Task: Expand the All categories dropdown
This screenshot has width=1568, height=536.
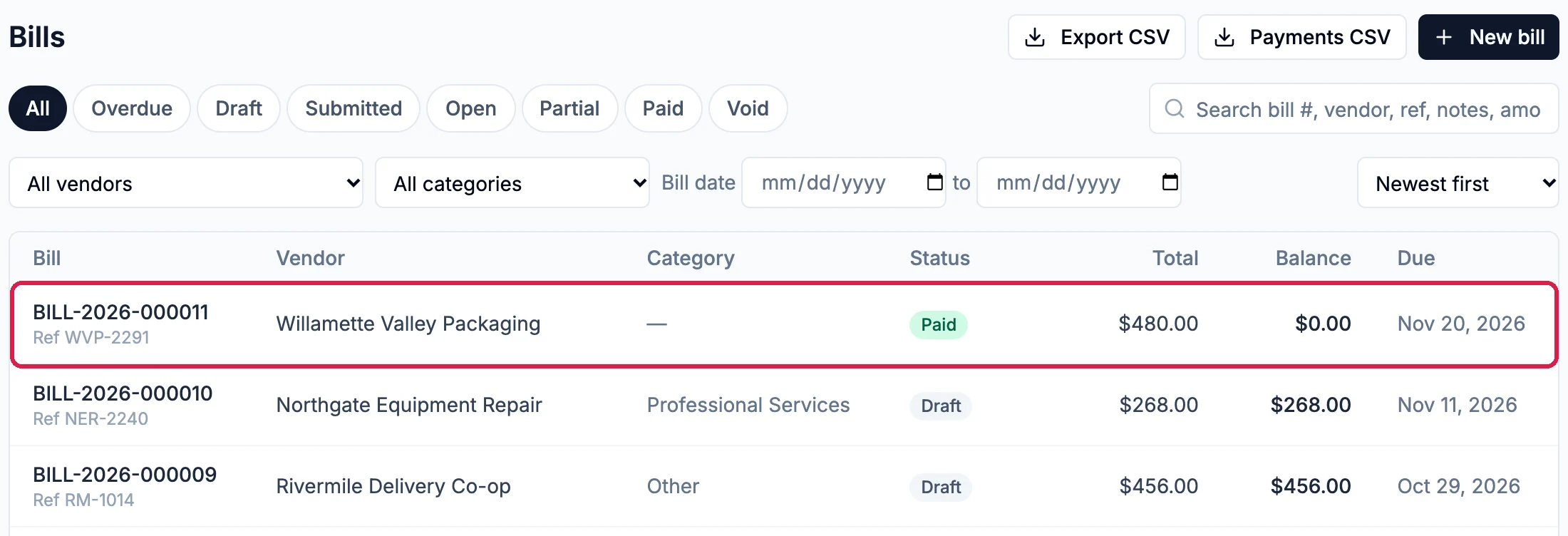Action: [x=512, y=183]
